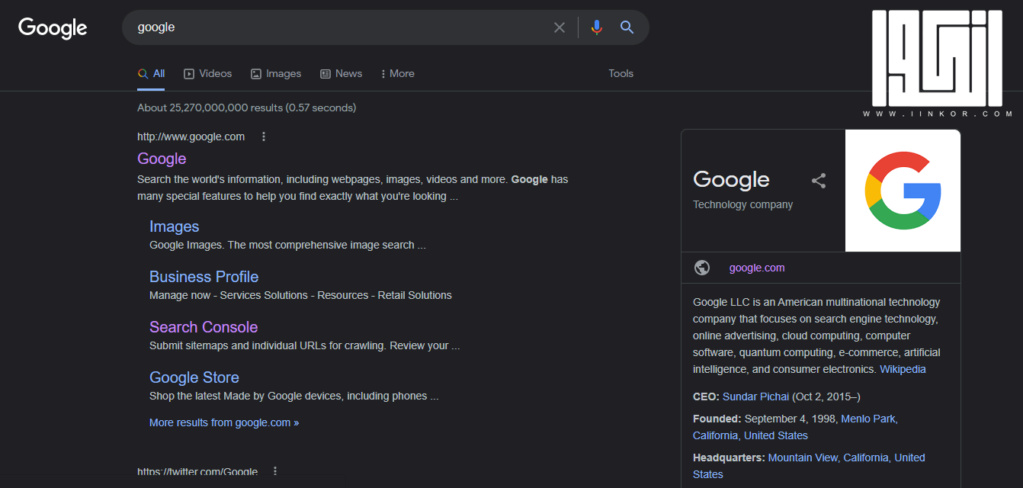This screenshot has height=488, width=1023.
Task: Click the Google logo at top left
Action: pyautogui.click(x=53, y=28)
